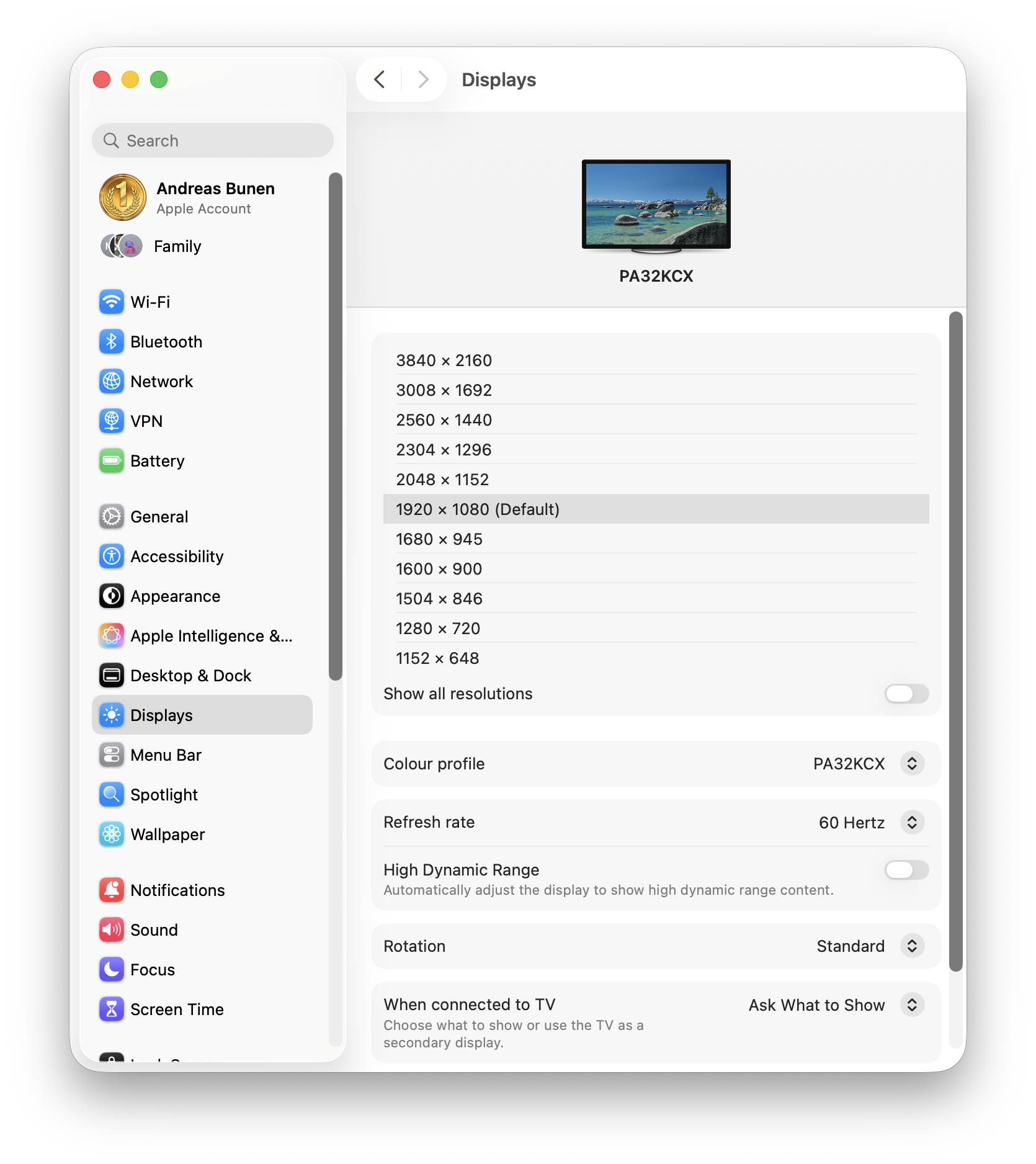1036x1164 pixels.
Task: Open the Battery settings icon
Action: pyautogui.click(x=112, y=461)
